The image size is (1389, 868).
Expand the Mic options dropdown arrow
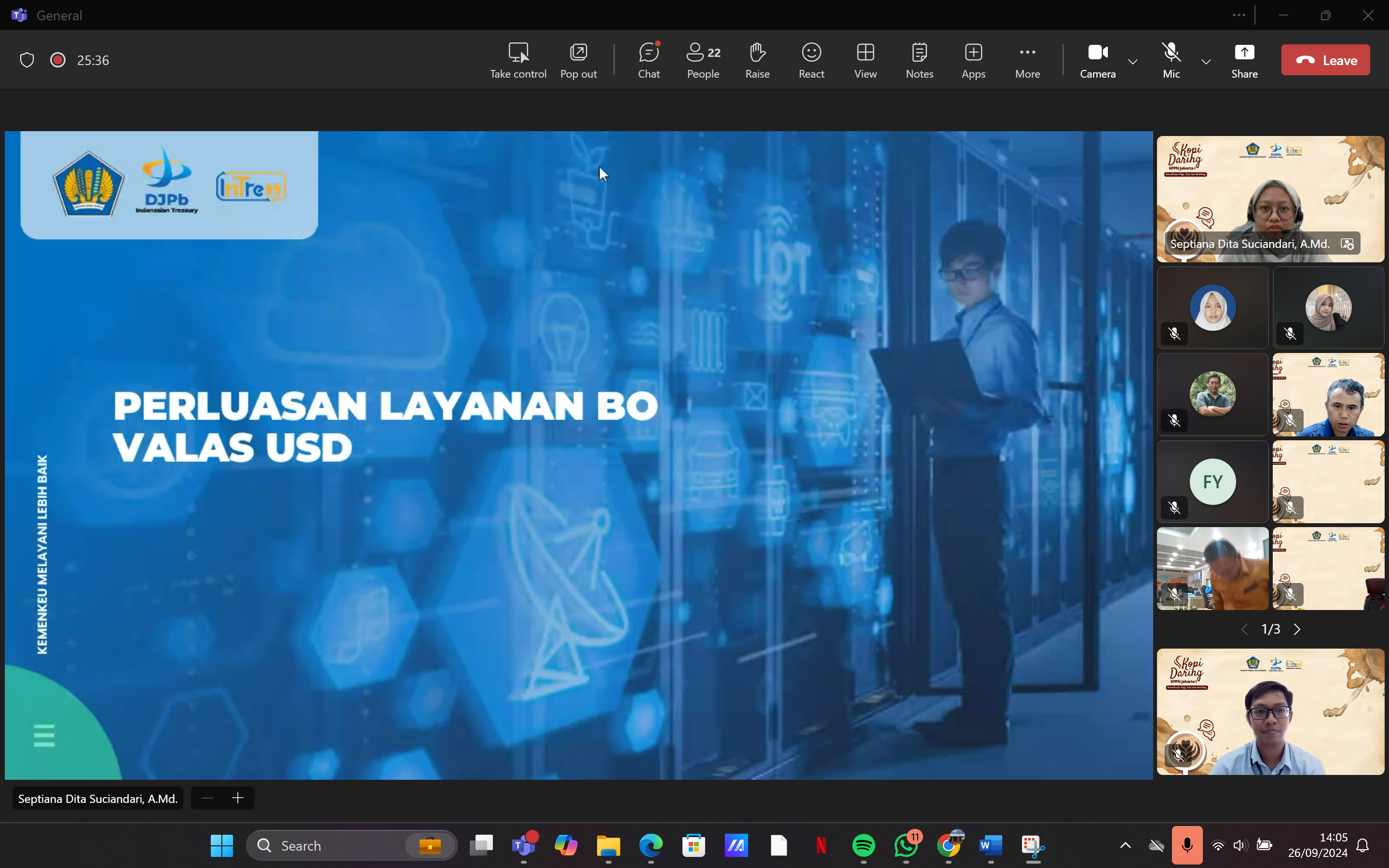tap(1206, 61)
